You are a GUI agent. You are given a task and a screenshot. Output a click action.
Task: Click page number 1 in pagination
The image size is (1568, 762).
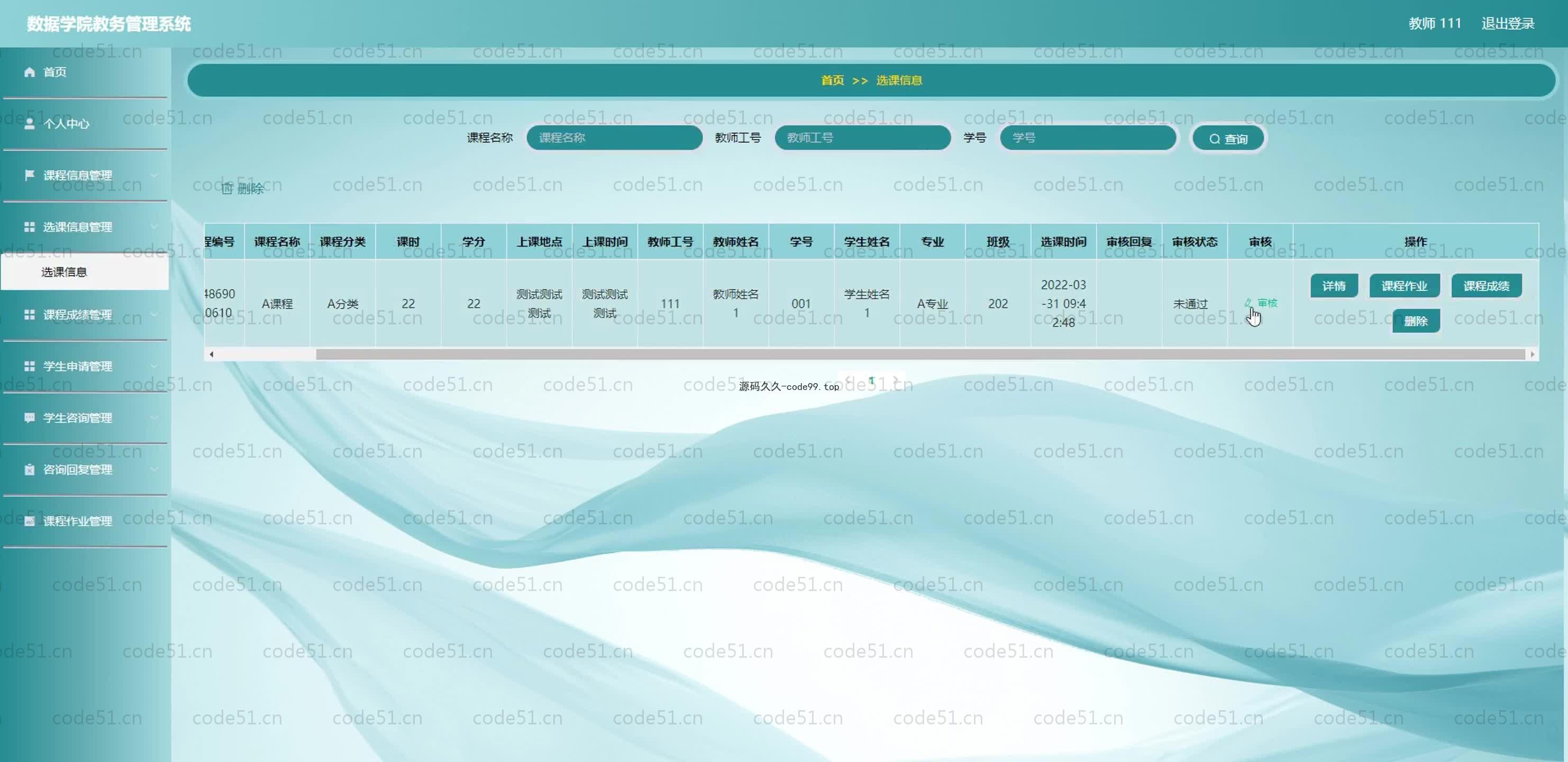(x=871, y=380)
